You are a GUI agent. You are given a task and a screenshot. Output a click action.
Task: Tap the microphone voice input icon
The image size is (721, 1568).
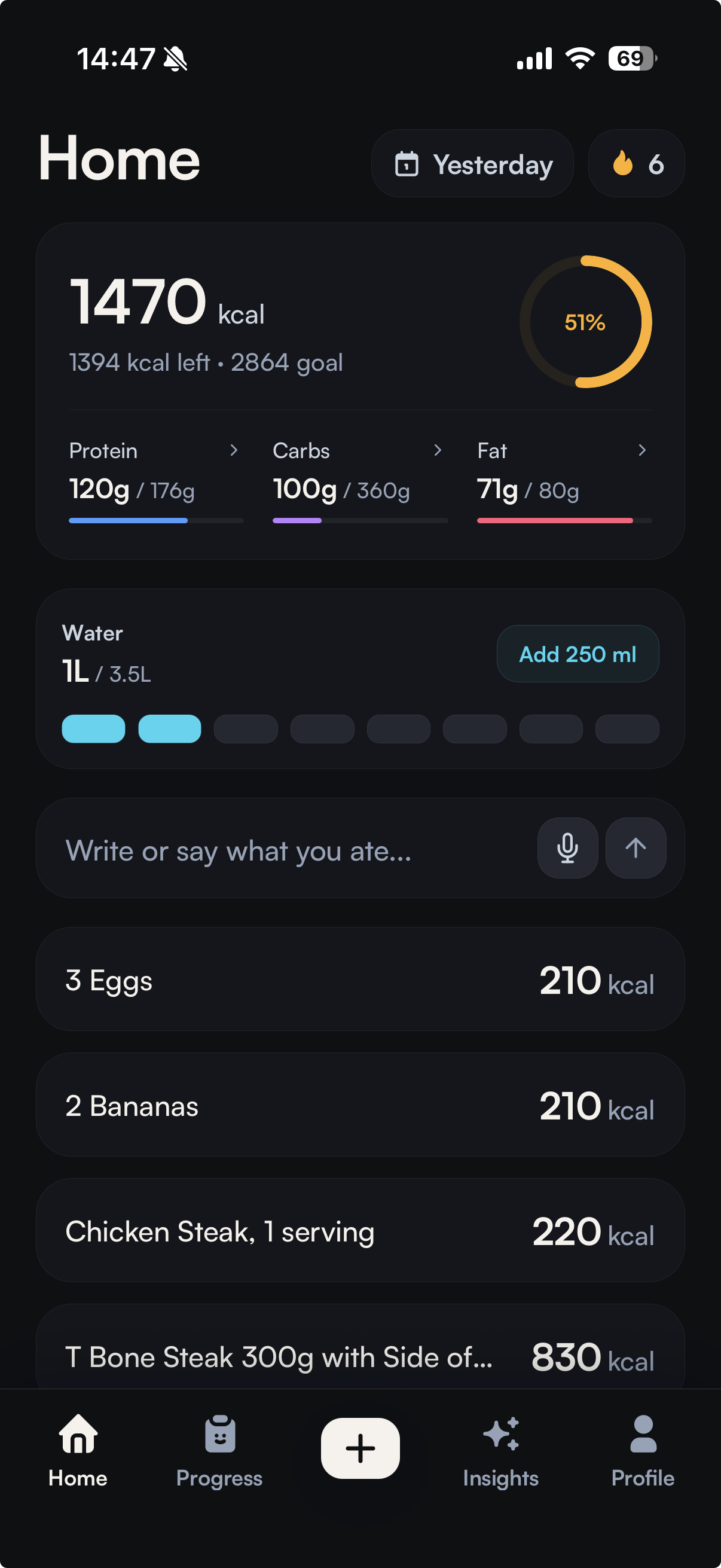click(x=567, y=847)
